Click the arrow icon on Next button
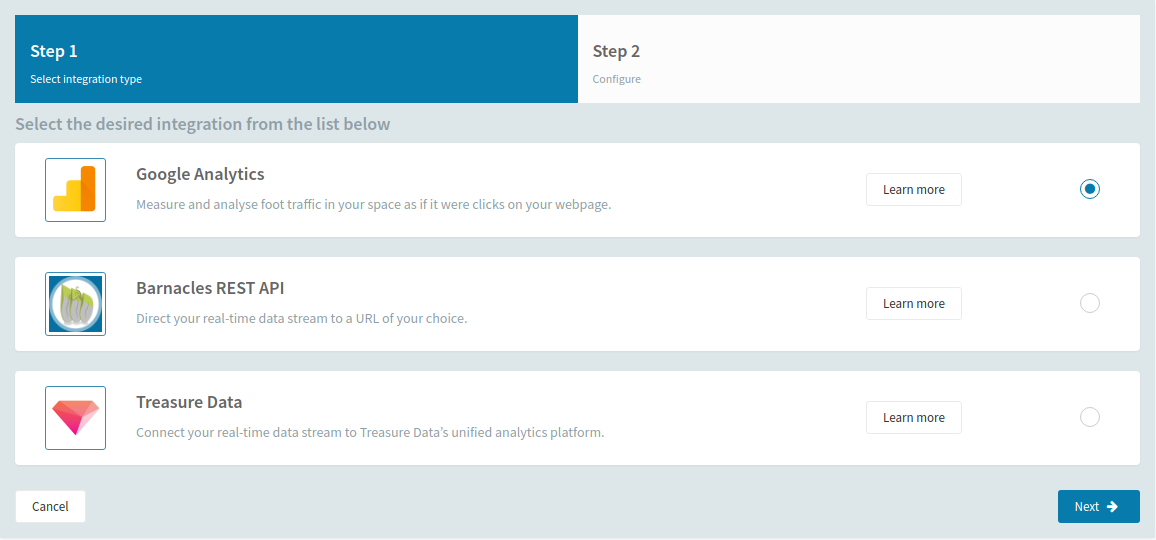Viewport: 1156px width, 540px height. (1113, 506)
